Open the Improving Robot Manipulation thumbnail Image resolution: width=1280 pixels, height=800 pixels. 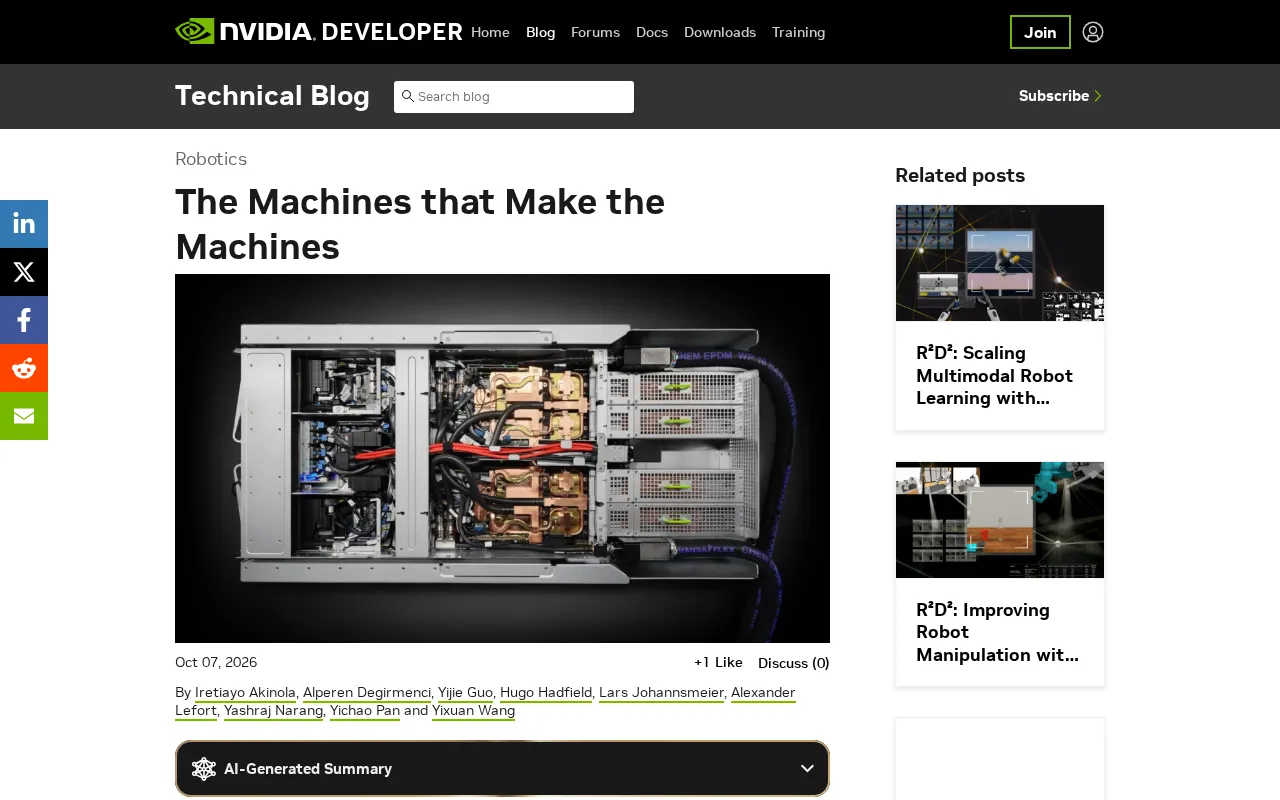click(x=1000, y=520)
